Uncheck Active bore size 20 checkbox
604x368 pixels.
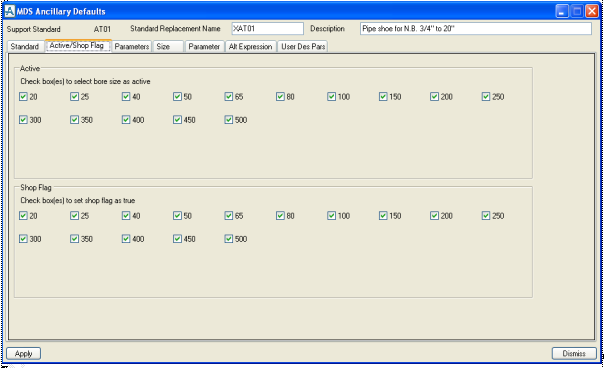pos(23,96)
